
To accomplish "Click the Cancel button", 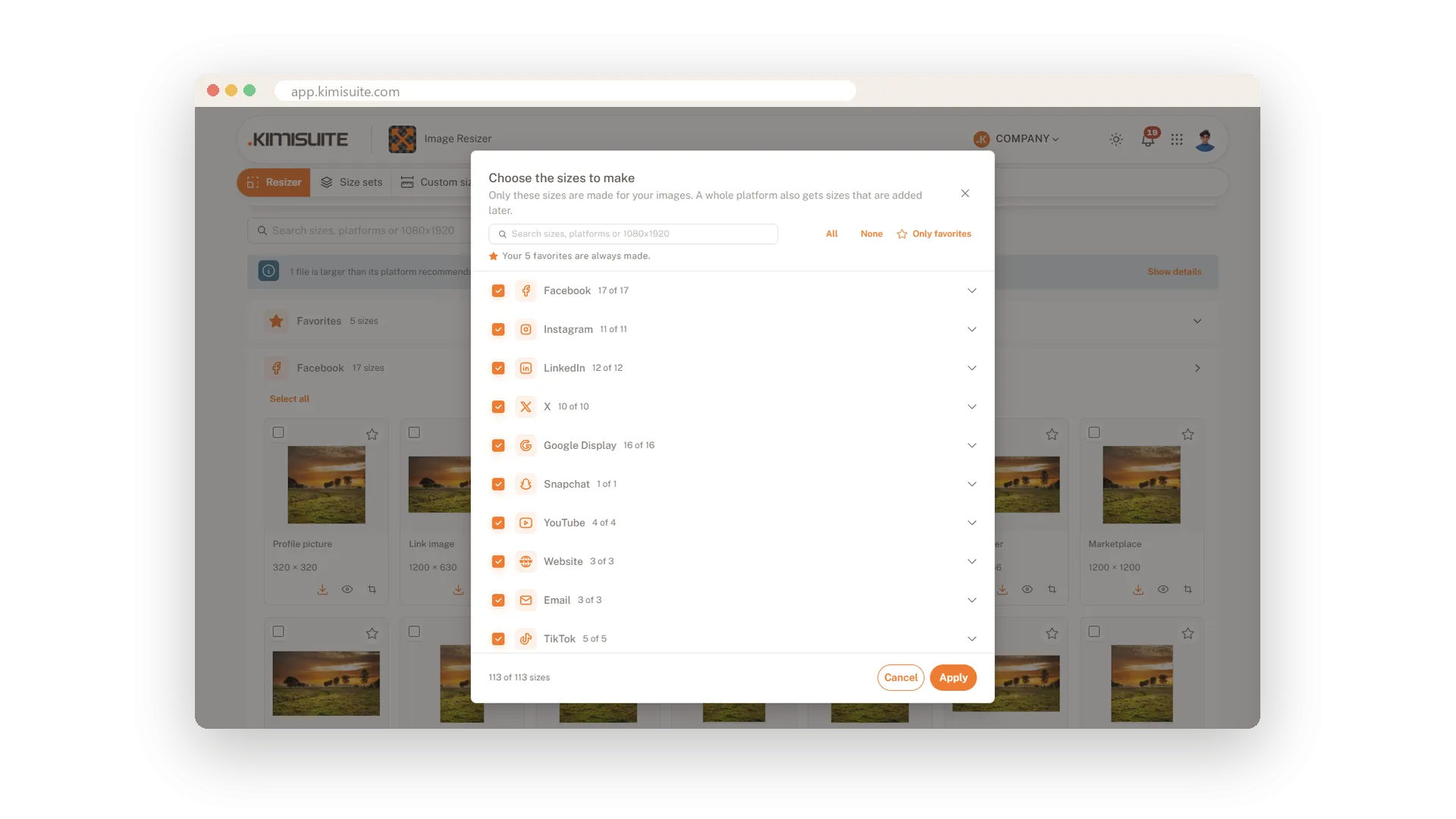I will pos(901,677).
